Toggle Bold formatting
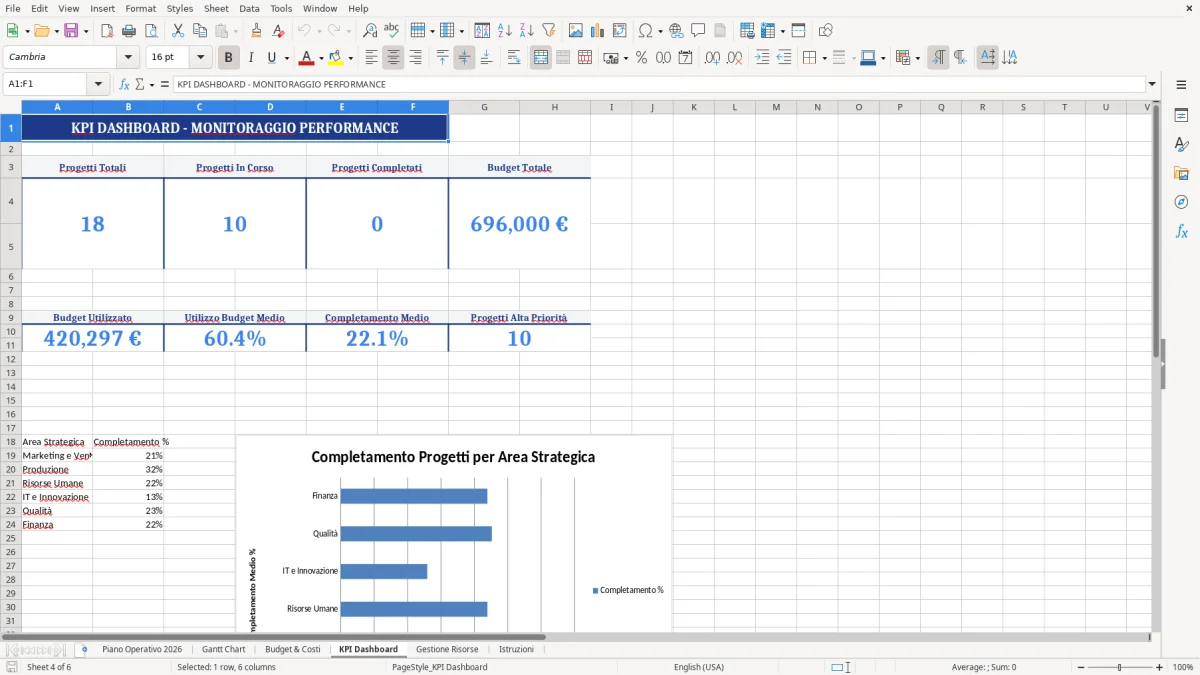This screenshot has height=675, width=1200. (229, 58)
